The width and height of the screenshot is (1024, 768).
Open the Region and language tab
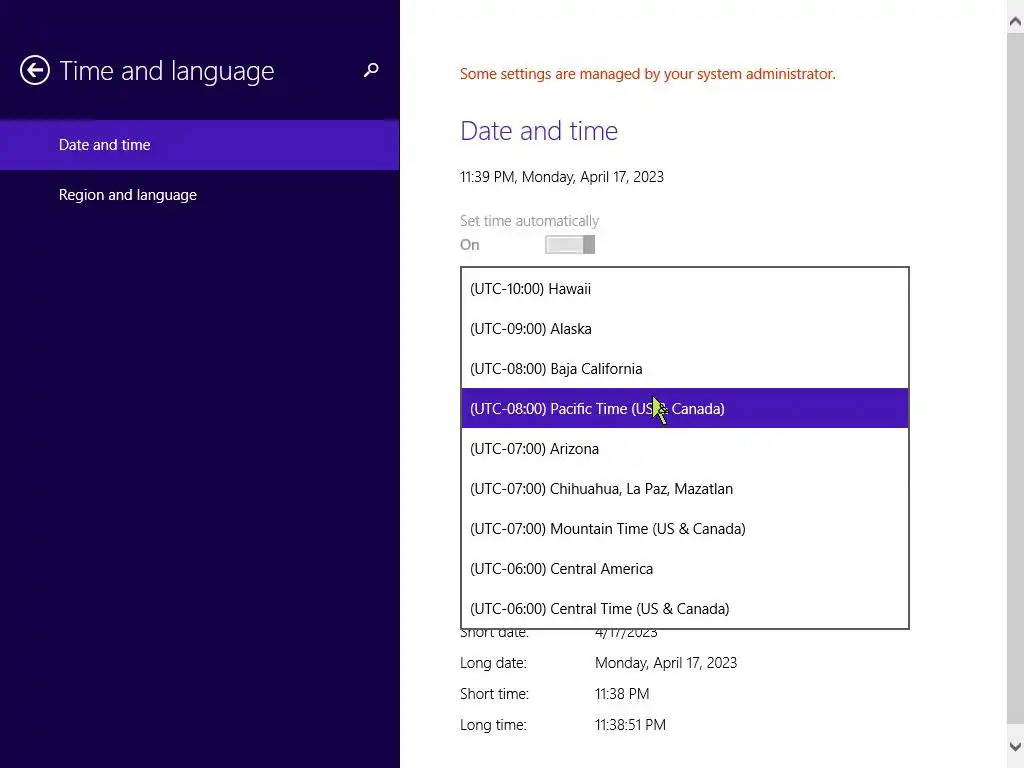click(x=200, y=195)
